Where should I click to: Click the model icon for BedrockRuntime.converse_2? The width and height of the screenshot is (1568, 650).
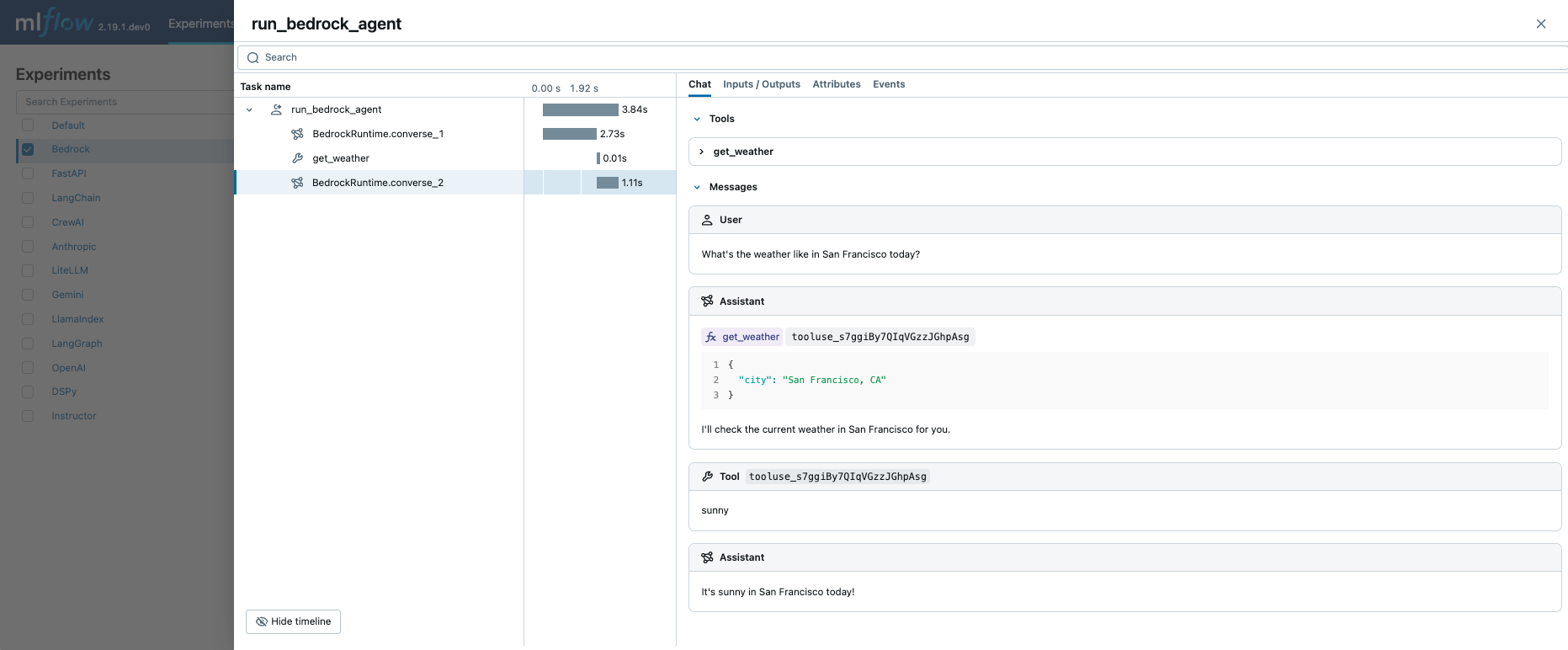297,183
